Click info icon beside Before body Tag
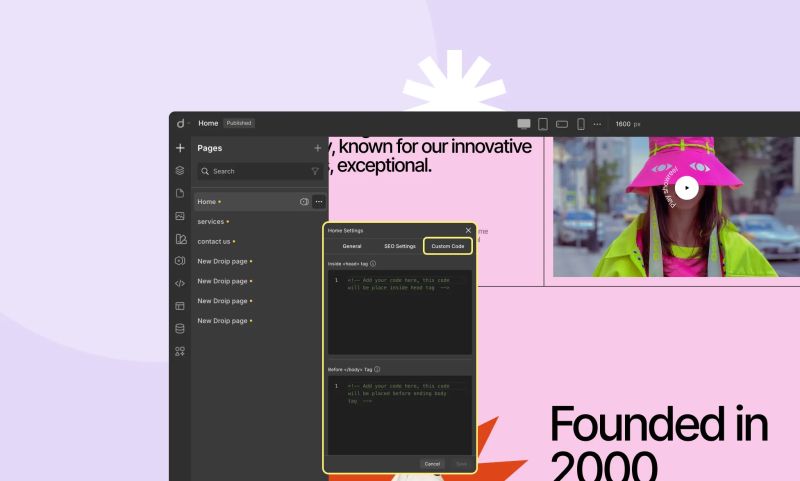 pyautogui.click(x=377, y=369)
